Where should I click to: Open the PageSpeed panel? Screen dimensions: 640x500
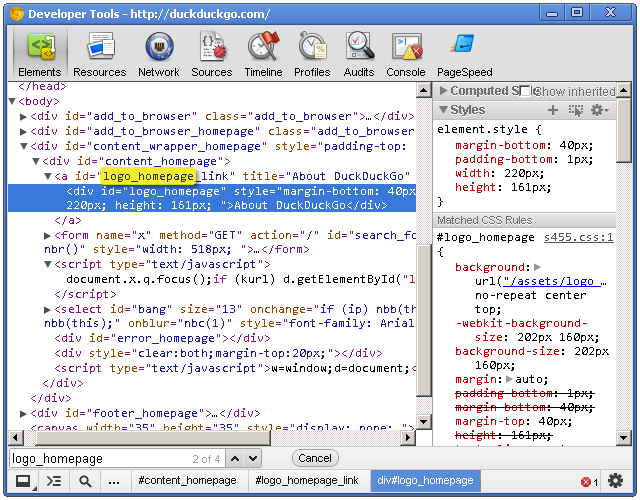(x=464, y=55)
